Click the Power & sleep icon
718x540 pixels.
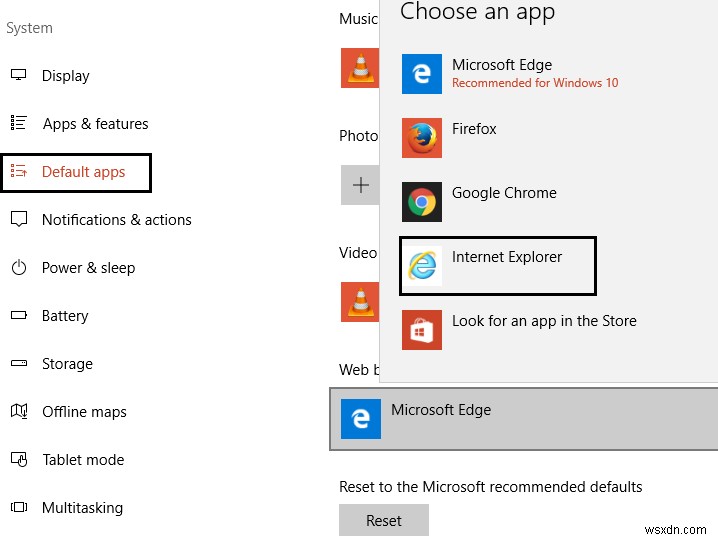18,268
